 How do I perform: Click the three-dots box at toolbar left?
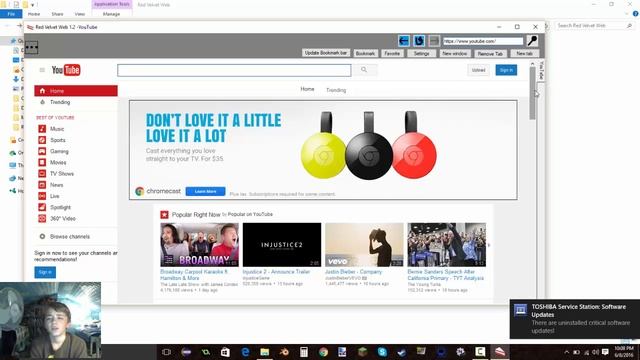31,47
